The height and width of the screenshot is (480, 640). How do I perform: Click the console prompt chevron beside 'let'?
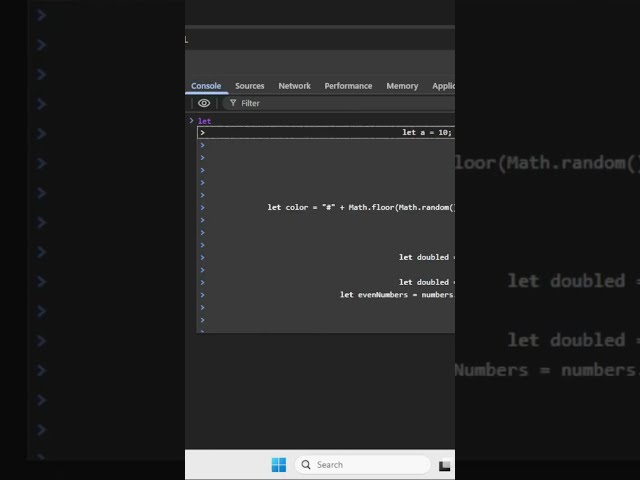(x=191, y=121)
